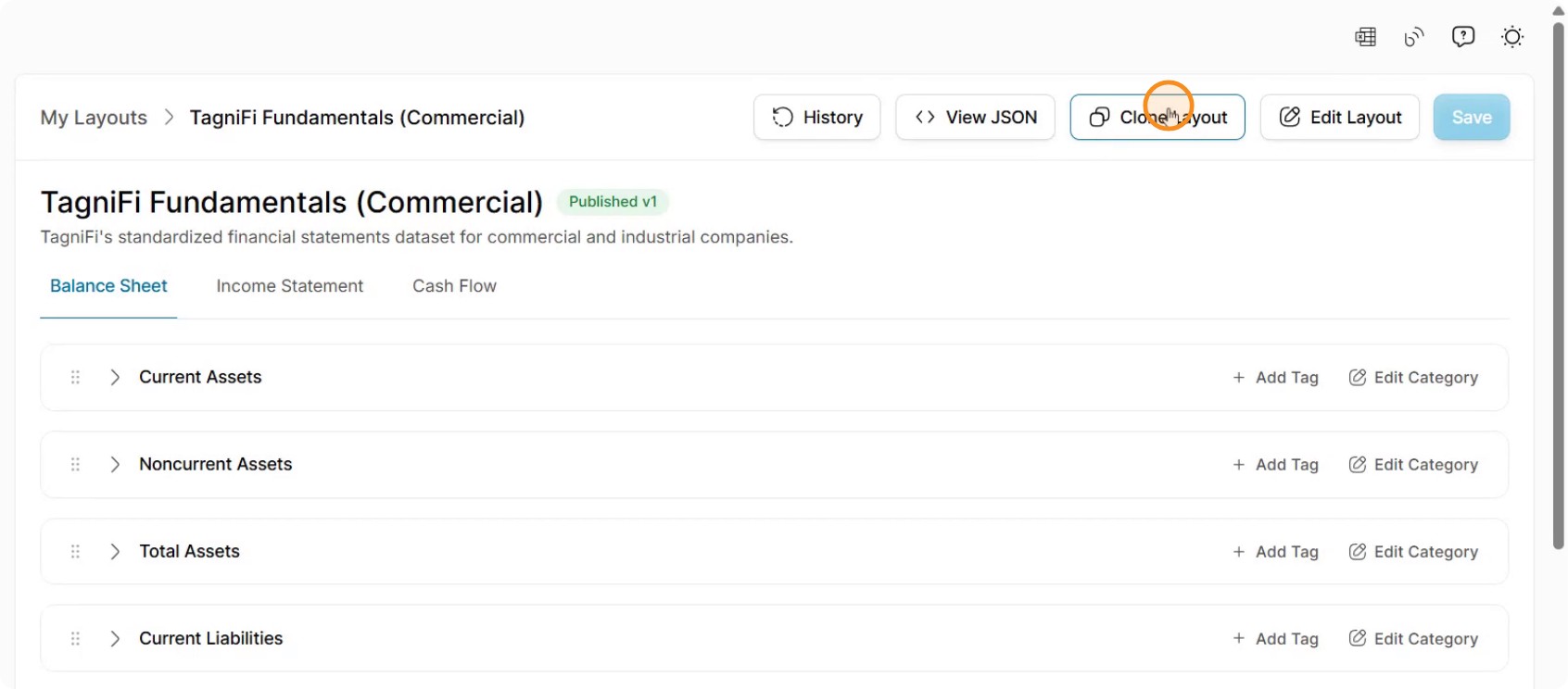Click drag handle of Total Assets row
The image size is (1568, 689).
(x=75, y=551)
